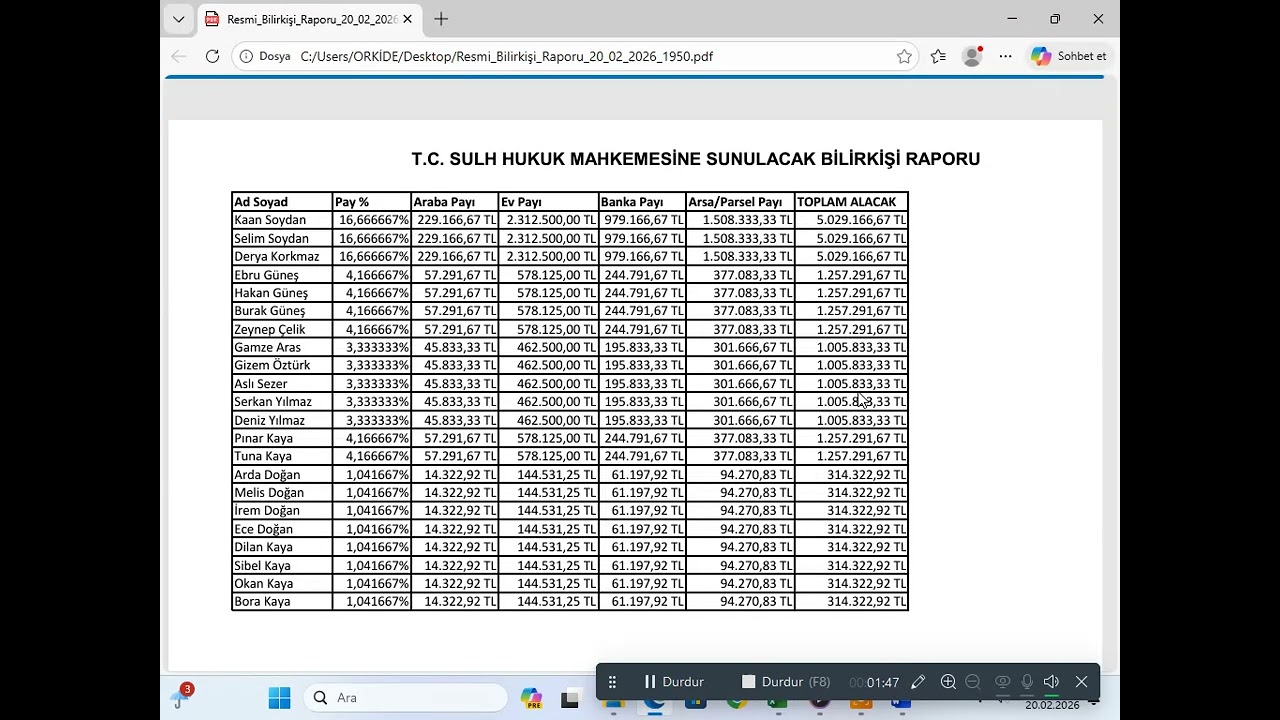This screenshot has width=1280, height=720.
Task: Toggle microphone recording
Action: tap(1027, 682)
